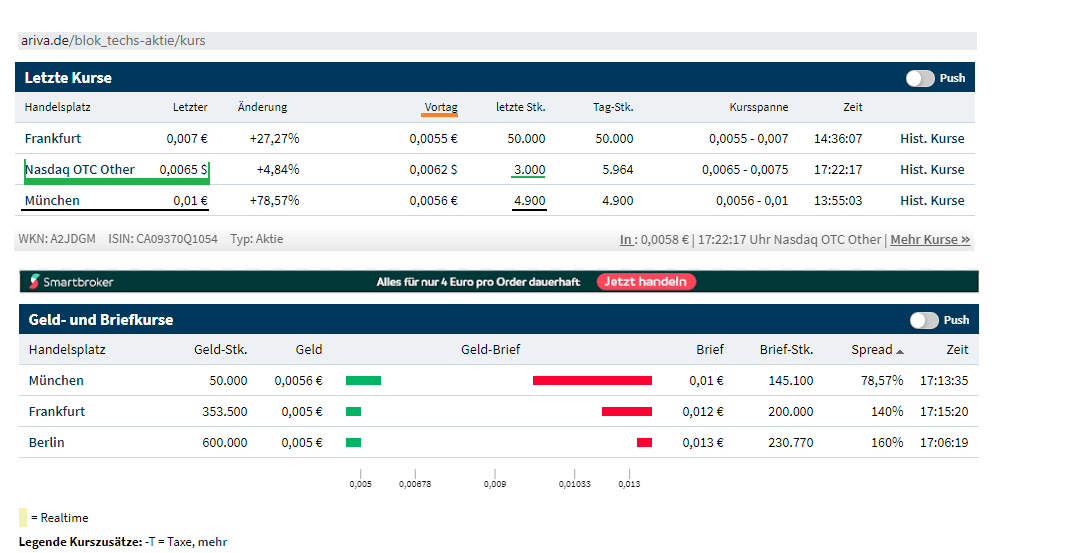The height and width of the screenshot is (553, 1069).
Task: Sort by Spread column arrow
Action: [899, 351]
